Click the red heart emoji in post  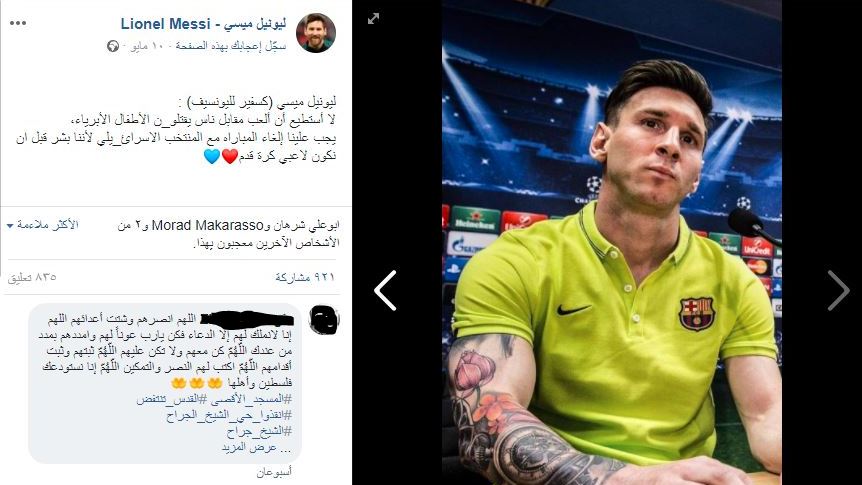click(230, 156)
